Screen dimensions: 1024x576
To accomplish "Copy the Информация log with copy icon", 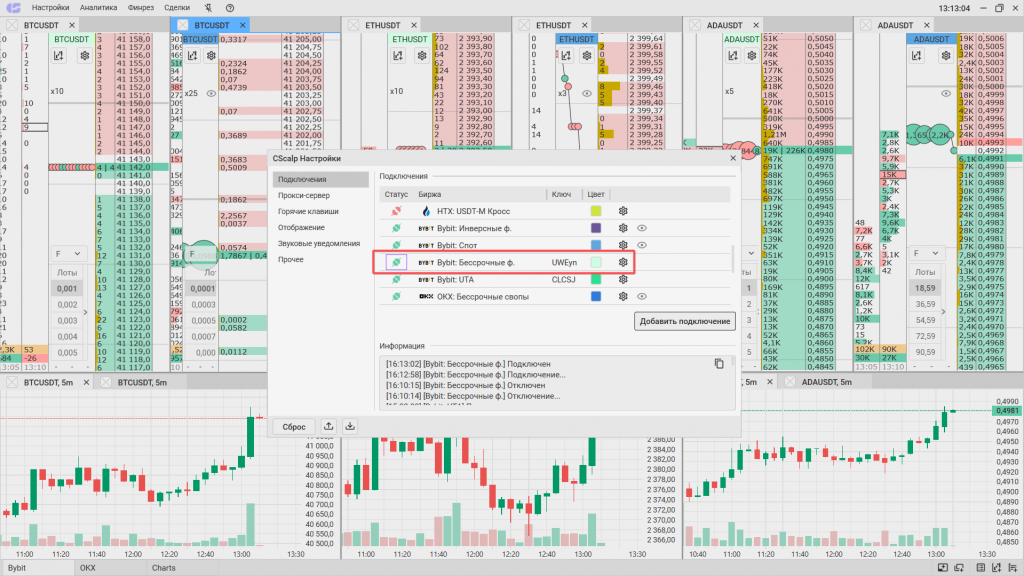I will tap(718, 364).
